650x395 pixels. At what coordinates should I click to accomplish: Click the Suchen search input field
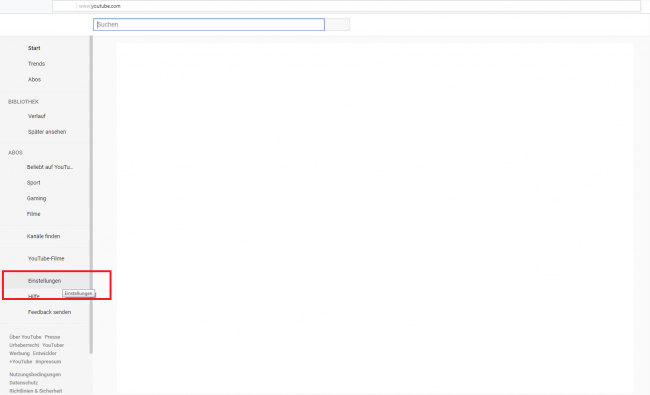pos(209,24)
